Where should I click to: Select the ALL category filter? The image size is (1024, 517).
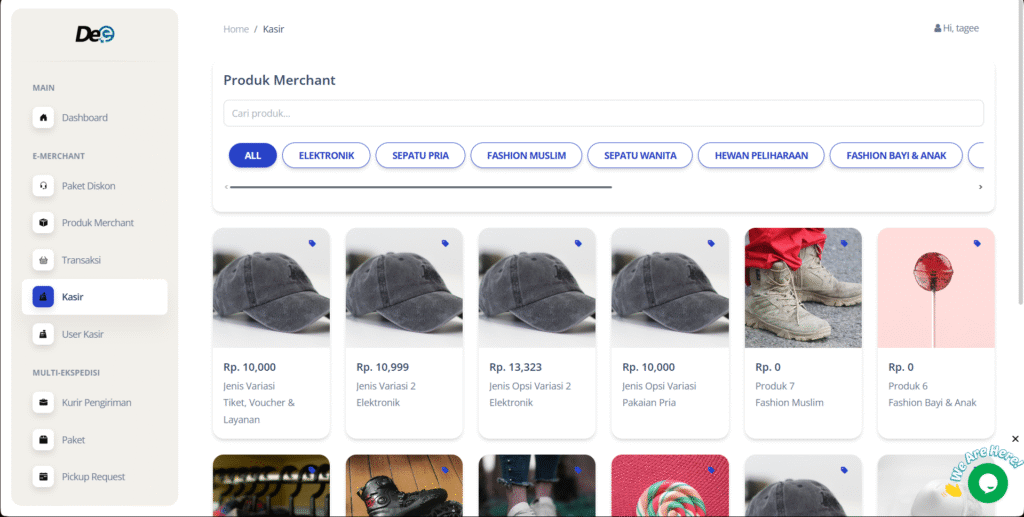pyautogui.click(x=252, y=156)
